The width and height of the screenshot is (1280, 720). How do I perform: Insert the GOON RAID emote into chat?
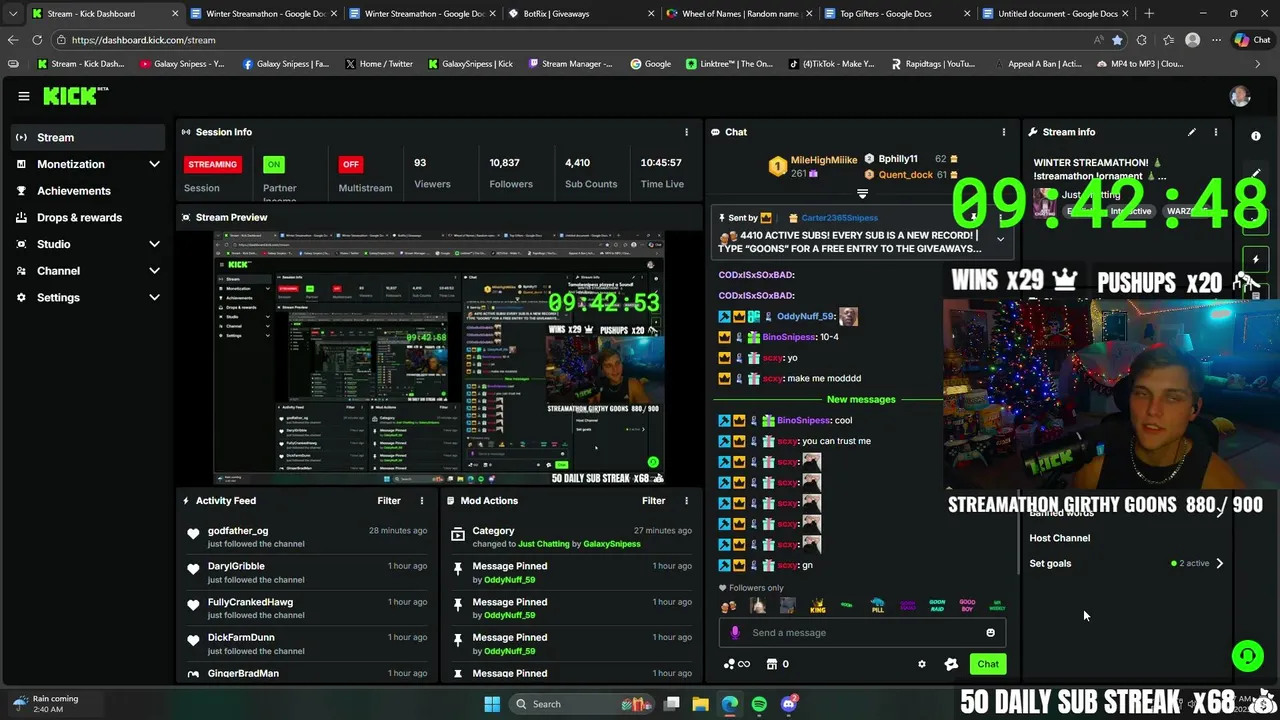coord(937,606)
